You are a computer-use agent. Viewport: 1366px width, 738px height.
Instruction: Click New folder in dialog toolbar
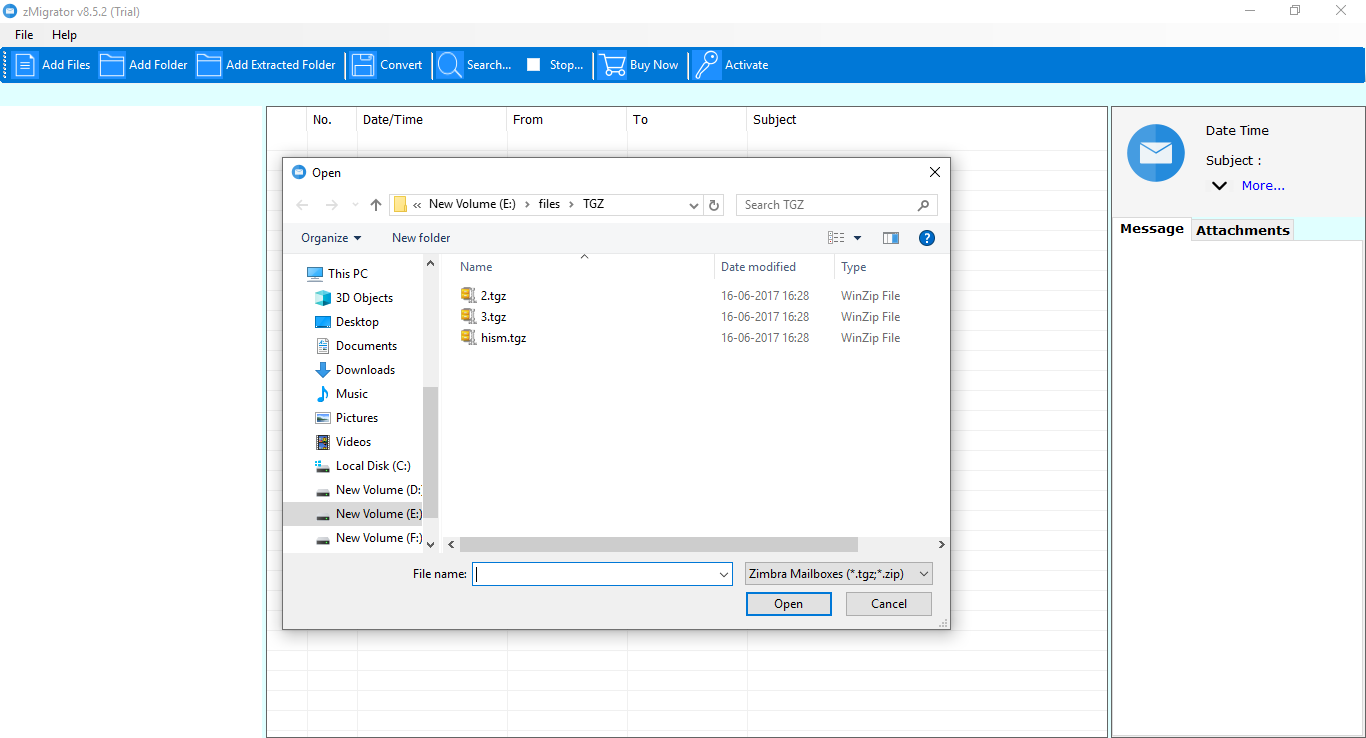click(x=421, y=238)
